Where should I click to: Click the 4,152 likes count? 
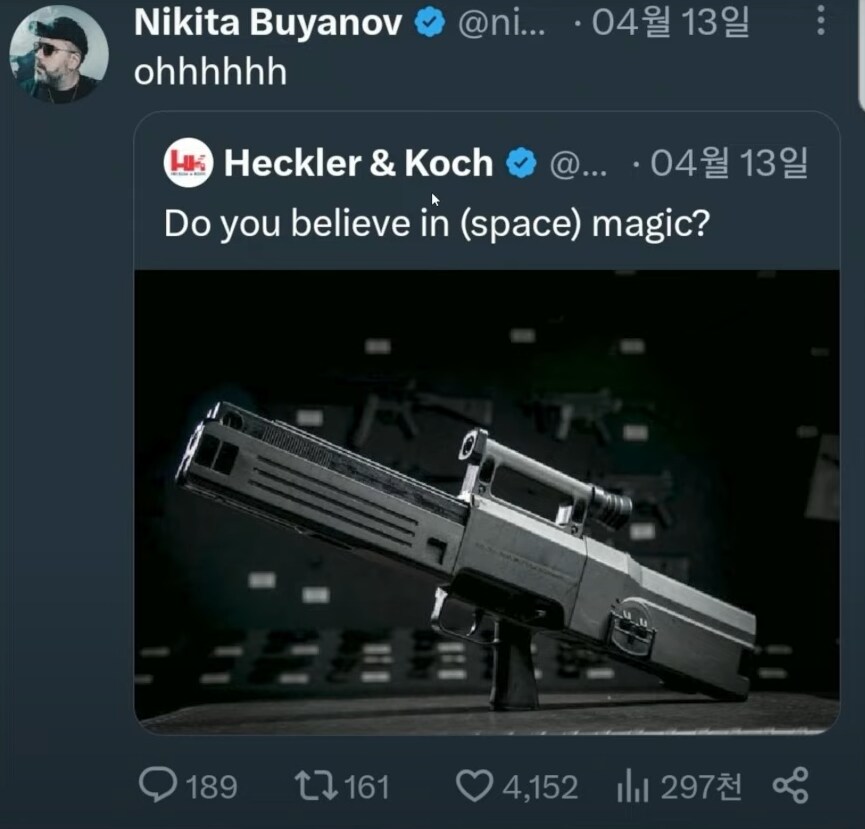[x=540, y=787]
